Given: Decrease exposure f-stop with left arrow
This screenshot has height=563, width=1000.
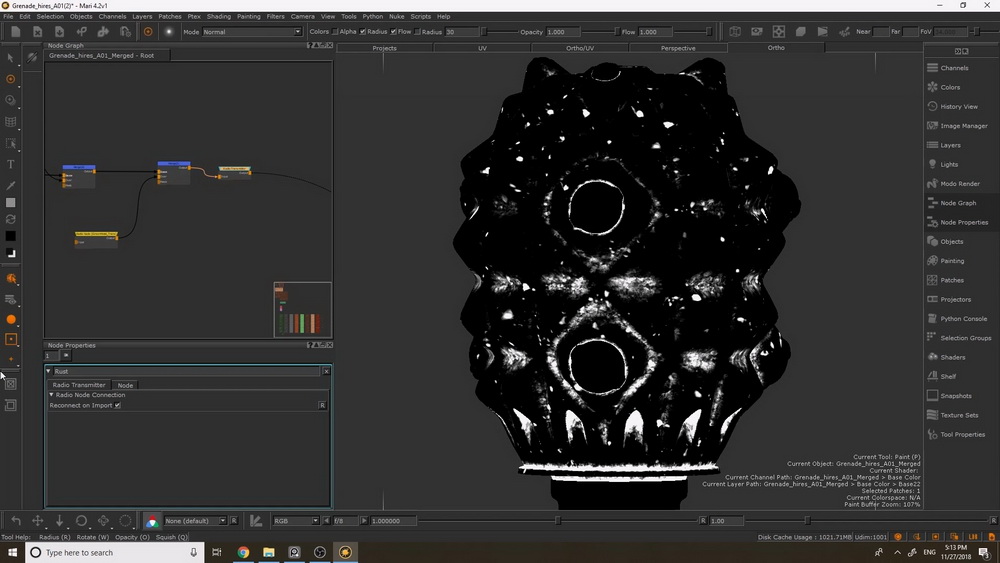Looking at the screenshot, I should [327, 521].
